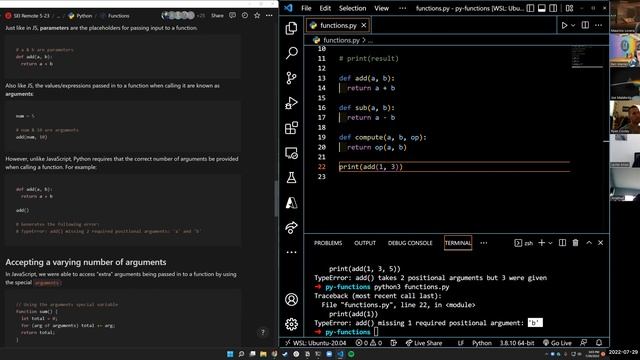Open the notifications bell in status bar

pos(599,343)
